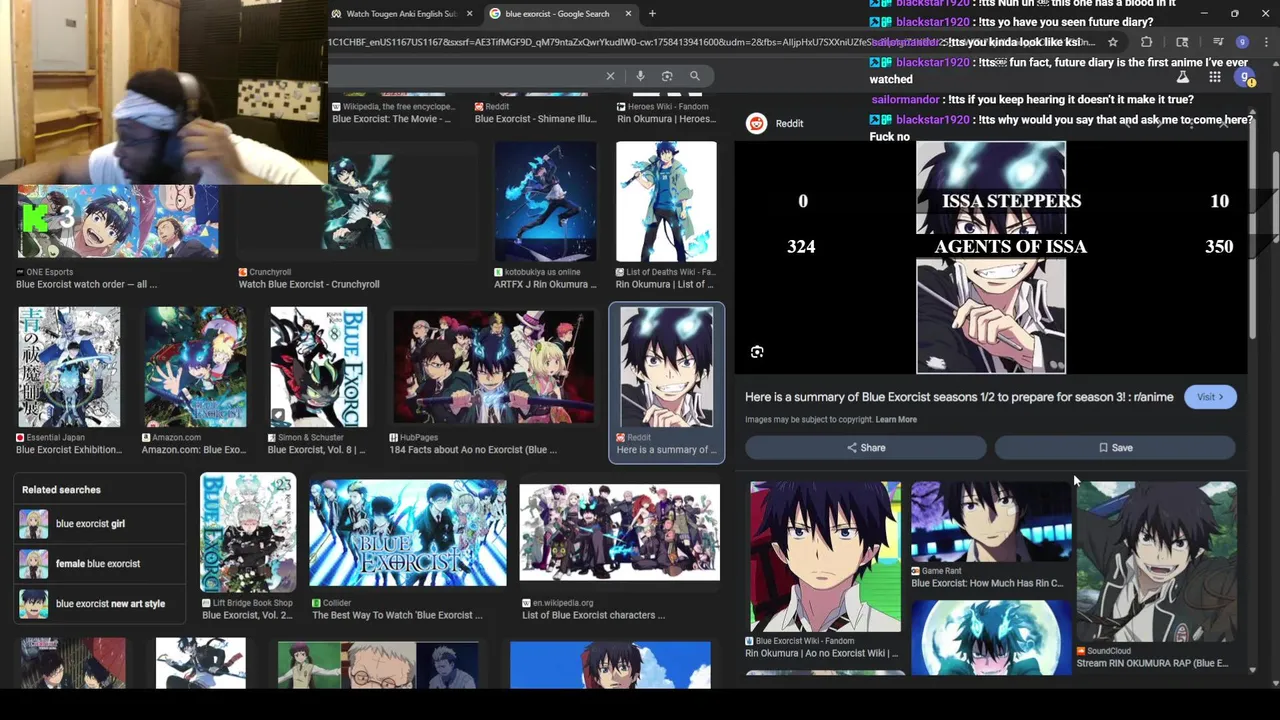Open the 'Learn More' copyright link
Image resolution: width=1280 pixels, height=720 pixels.
[x=896, y=420]
